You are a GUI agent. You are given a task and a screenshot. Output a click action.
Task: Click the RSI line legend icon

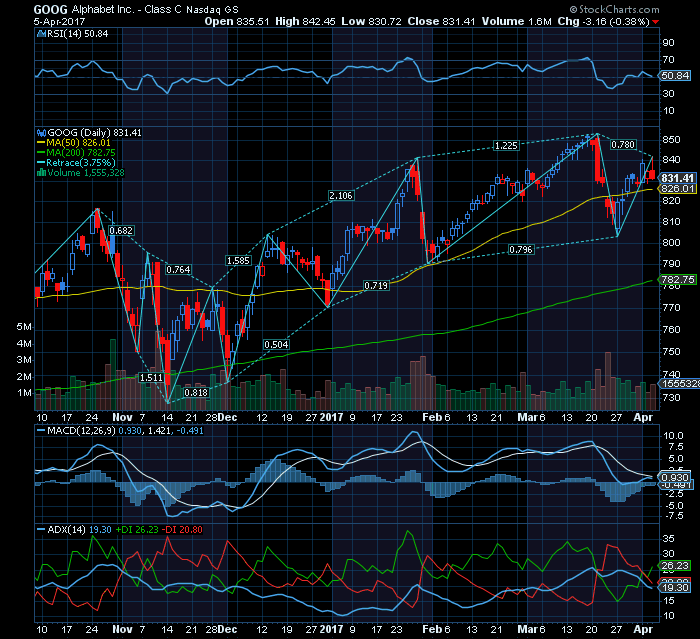(41, 33)
